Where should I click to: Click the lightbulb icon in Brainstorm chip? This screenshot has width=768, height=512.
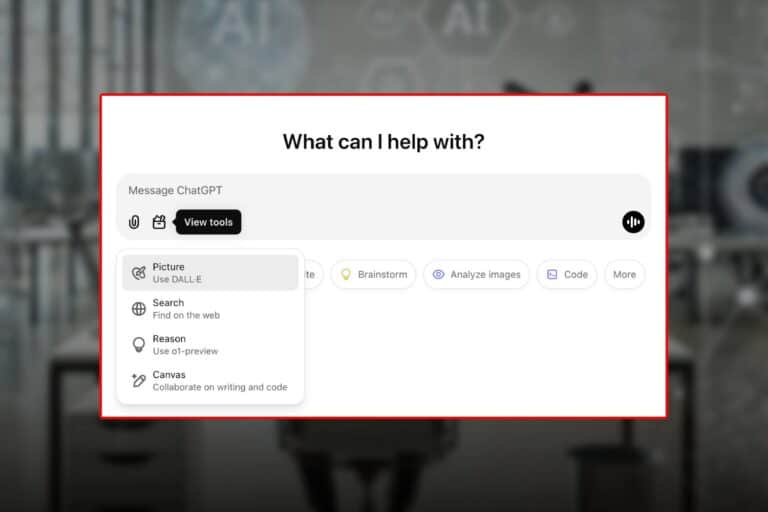click(346, 274)
